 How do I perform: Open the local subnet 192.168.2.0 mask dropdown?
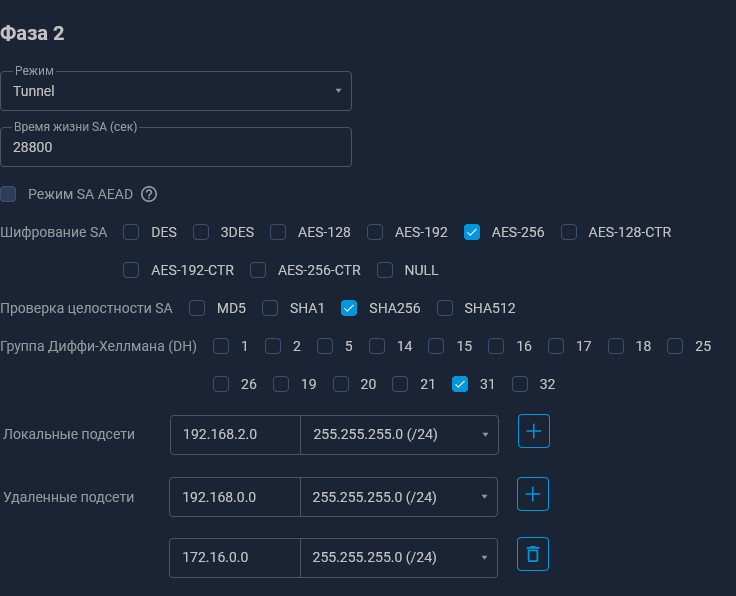click(x=399, y=435)
